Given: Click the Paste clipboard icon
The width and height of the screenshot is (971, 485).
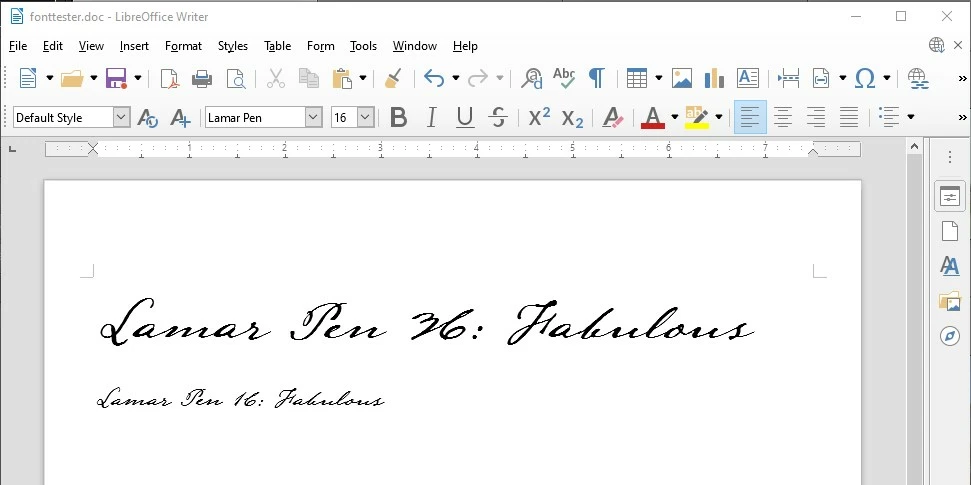Looking at the screenshot, I should pos(342,79).
